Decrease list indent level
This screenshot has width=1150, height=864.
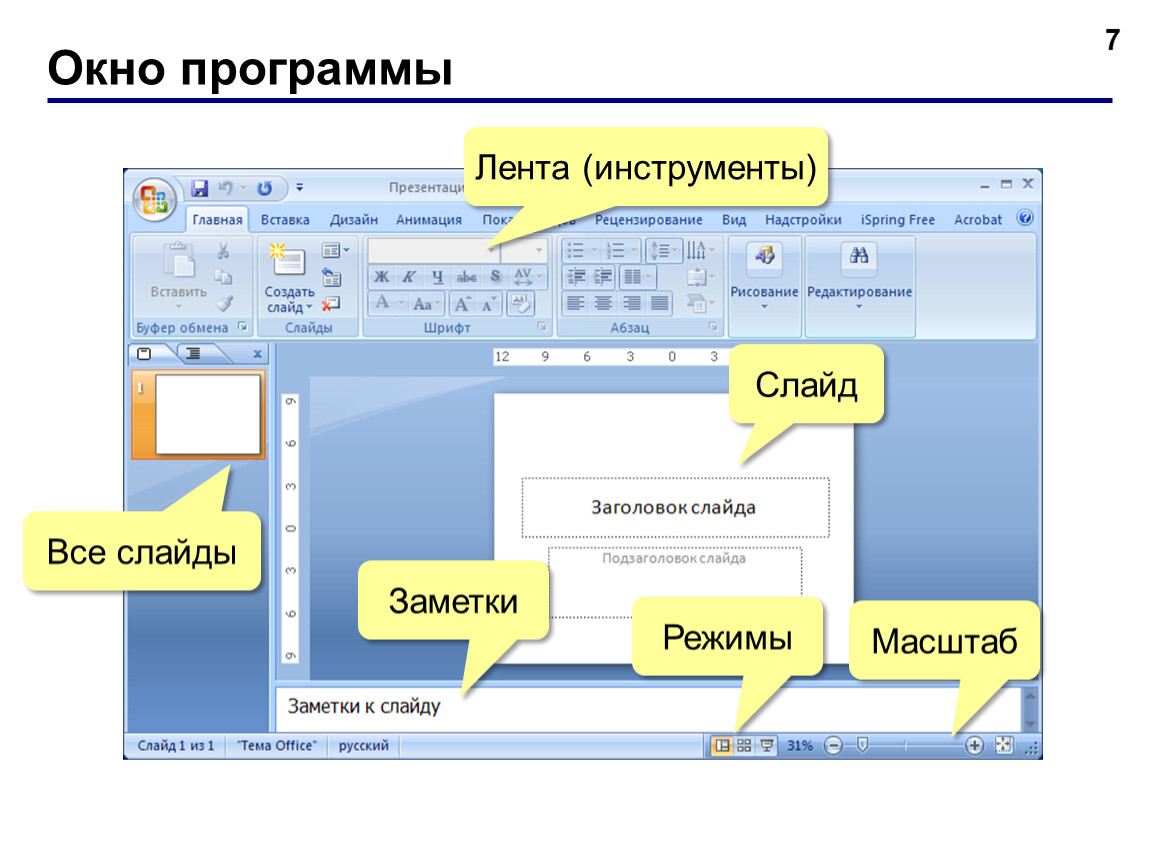pyautogui.click(x=576, y=277)
